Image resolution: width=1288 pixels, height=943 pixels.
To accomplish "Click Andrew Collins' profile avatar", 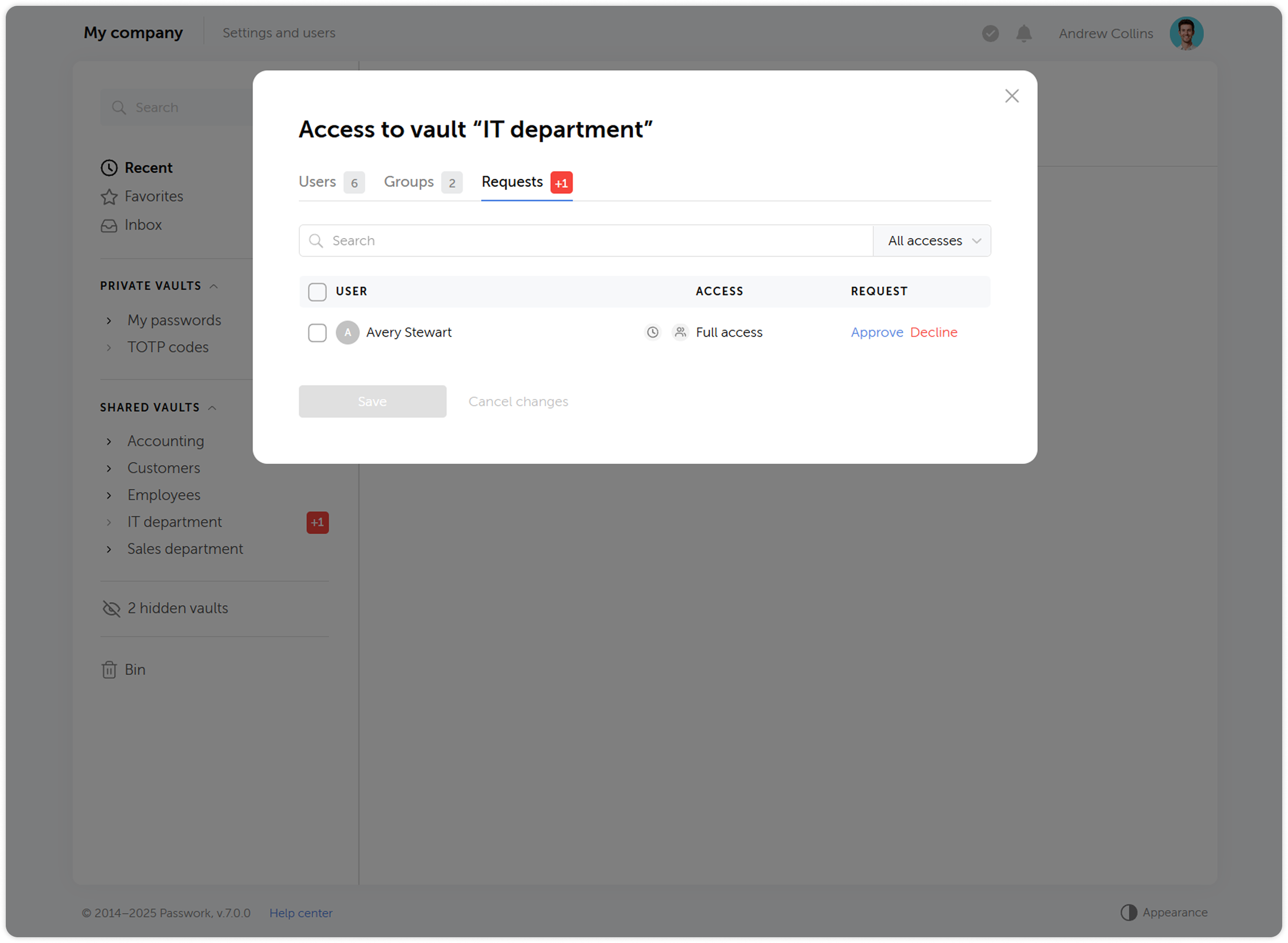I will tap(1187, 33).
